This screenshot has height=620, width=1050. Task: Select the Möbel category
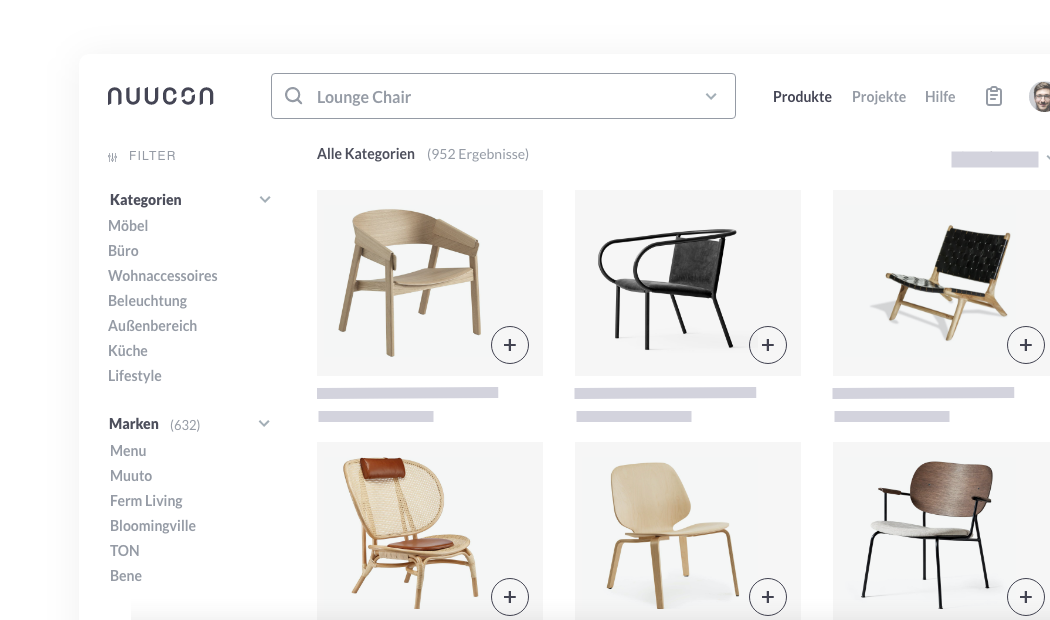pos(128,226)
